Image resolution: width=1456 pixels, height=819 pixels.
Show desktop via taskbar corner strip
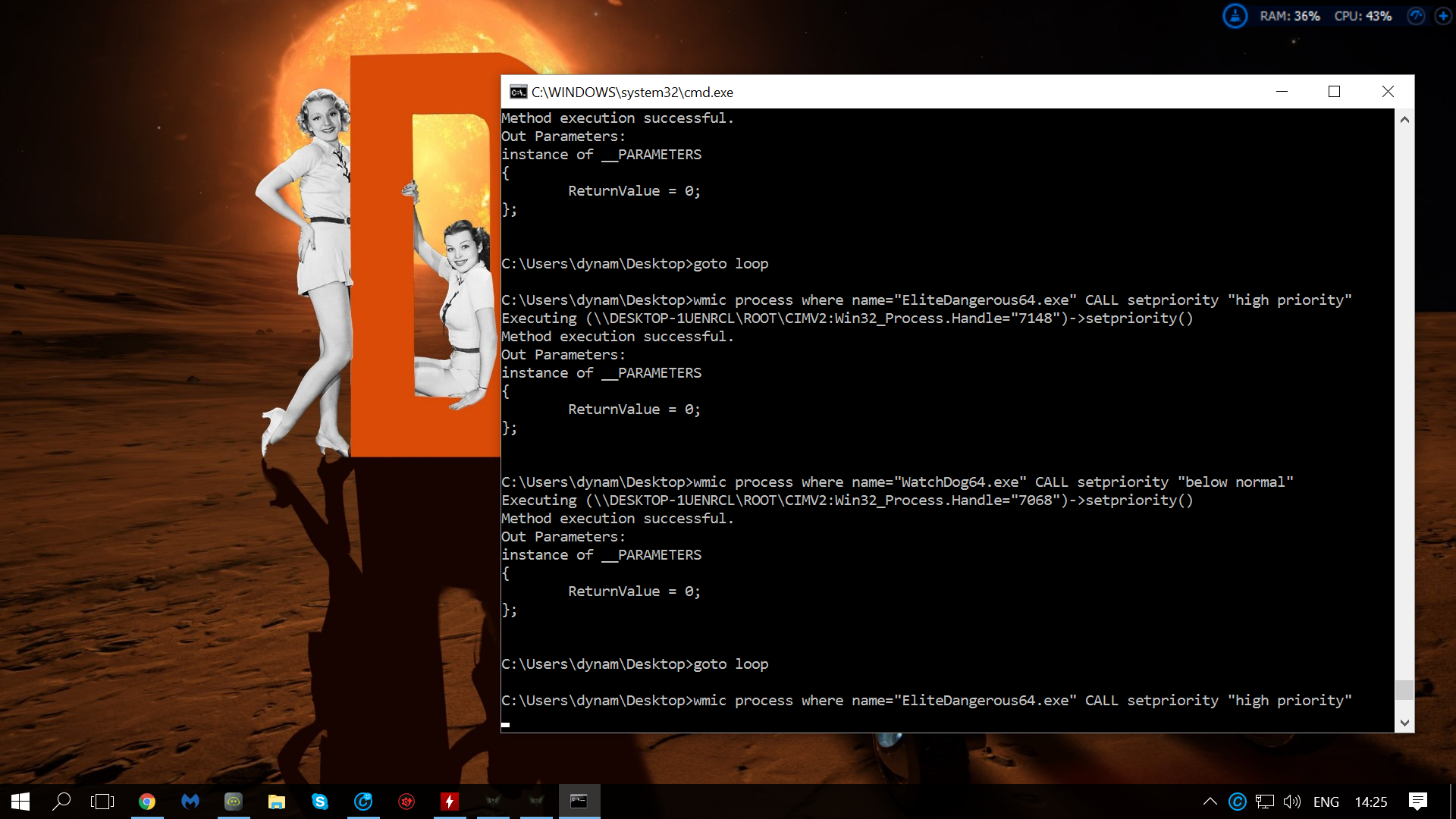click(1452, 802)
